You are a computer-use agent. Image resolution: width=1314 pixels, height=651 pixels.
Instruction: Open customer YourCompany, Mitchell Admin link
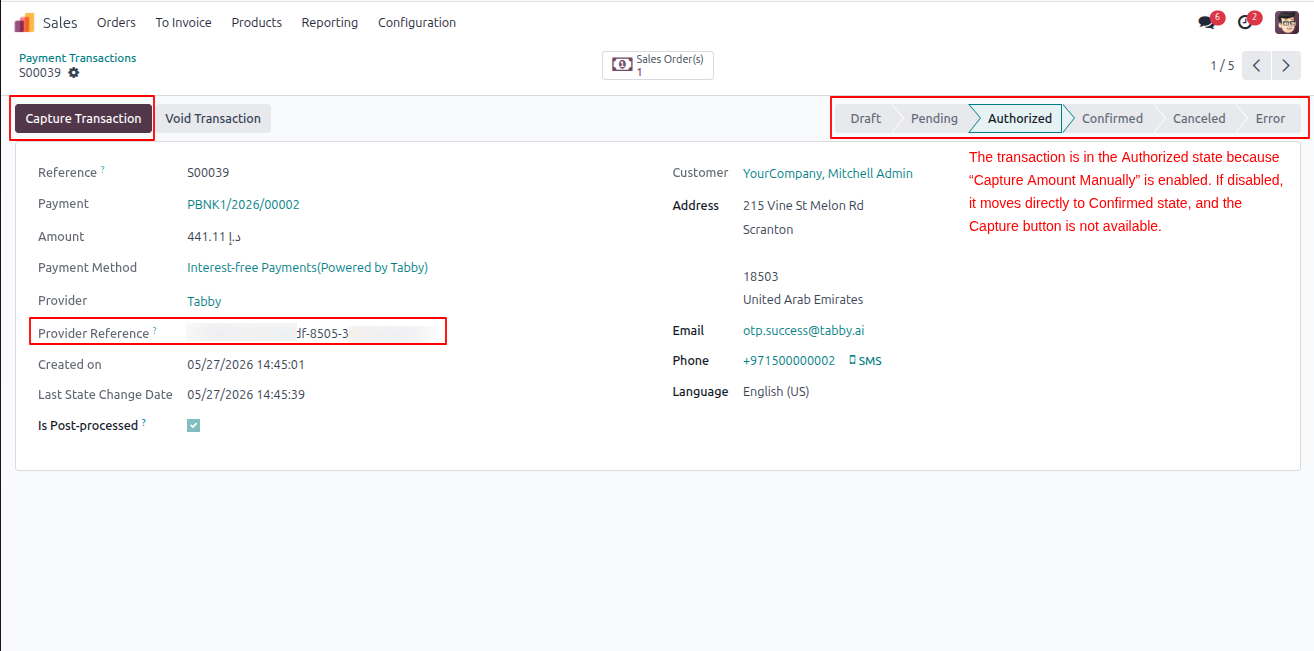[x=828, y=173]
